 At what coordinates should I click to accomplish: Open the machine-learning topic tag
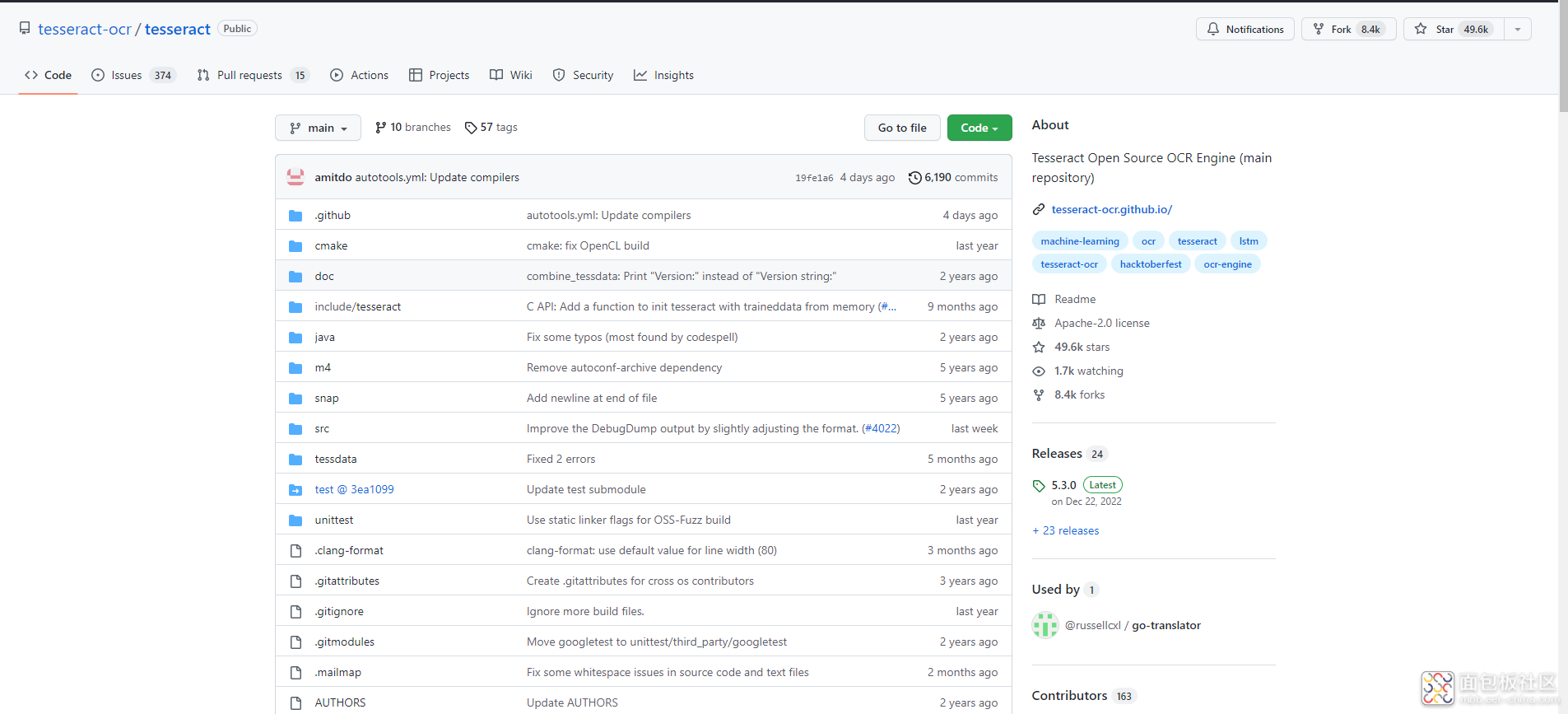pos(1079,241)
